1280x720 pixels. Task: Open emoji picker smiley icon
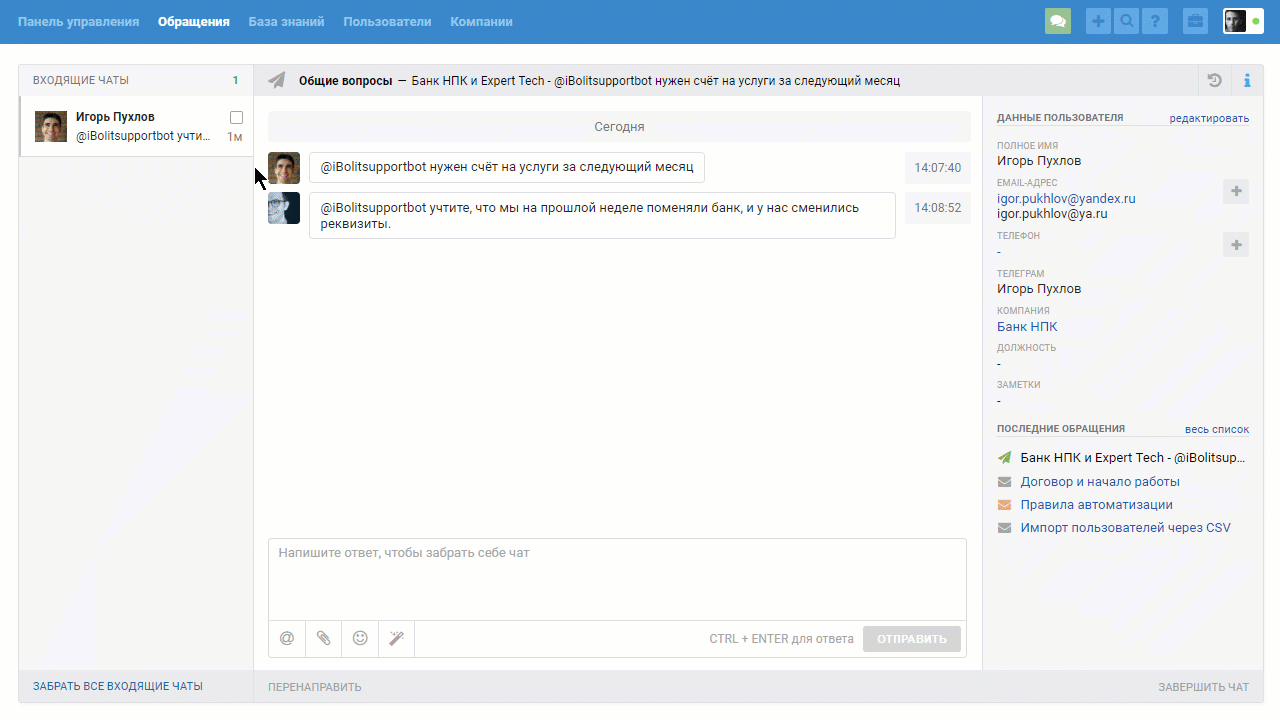[x=360, y=638]
